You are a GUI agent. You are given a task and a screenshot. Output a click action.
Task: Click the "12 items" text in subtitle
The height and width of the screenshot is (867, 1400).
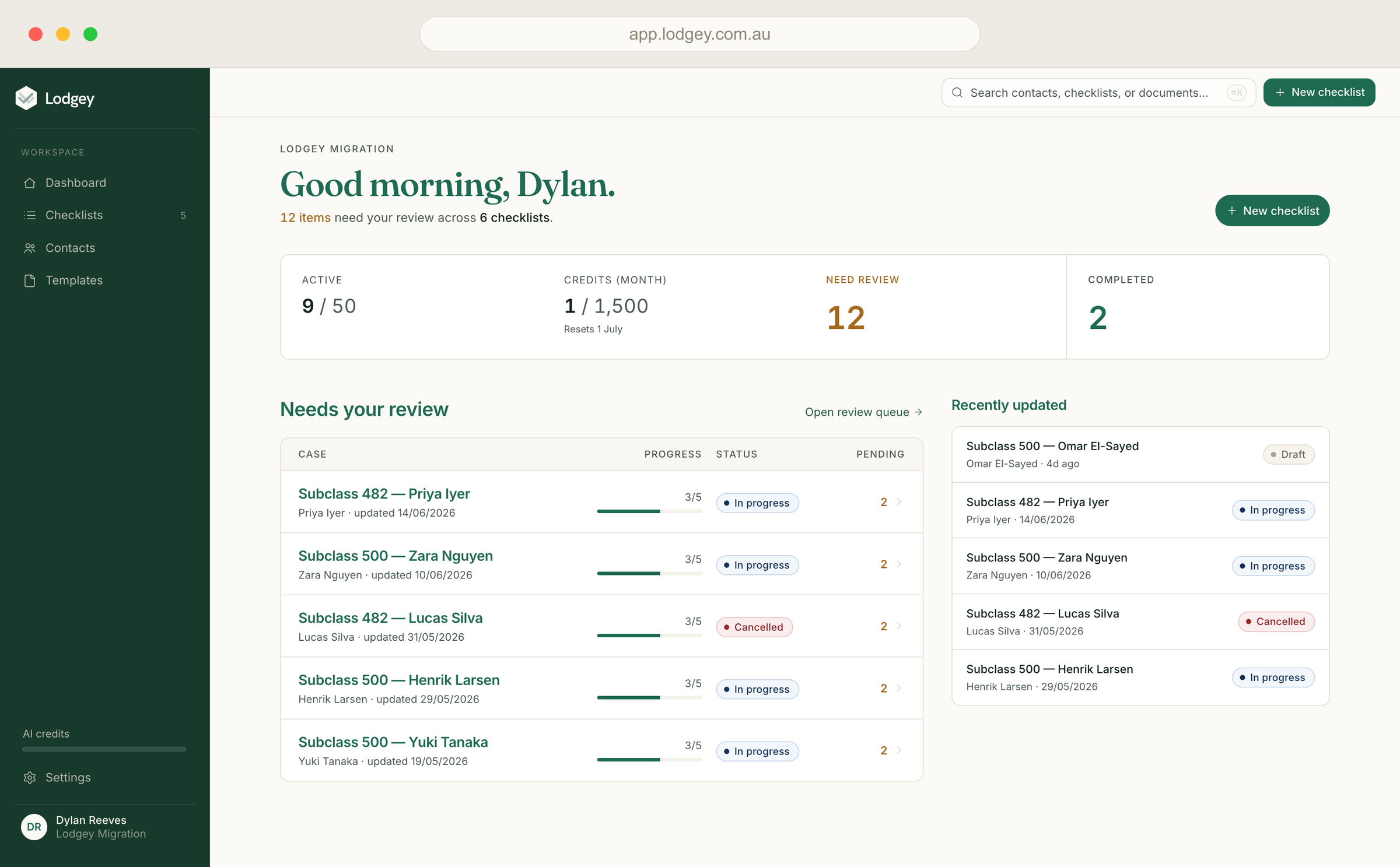(305, 217)
